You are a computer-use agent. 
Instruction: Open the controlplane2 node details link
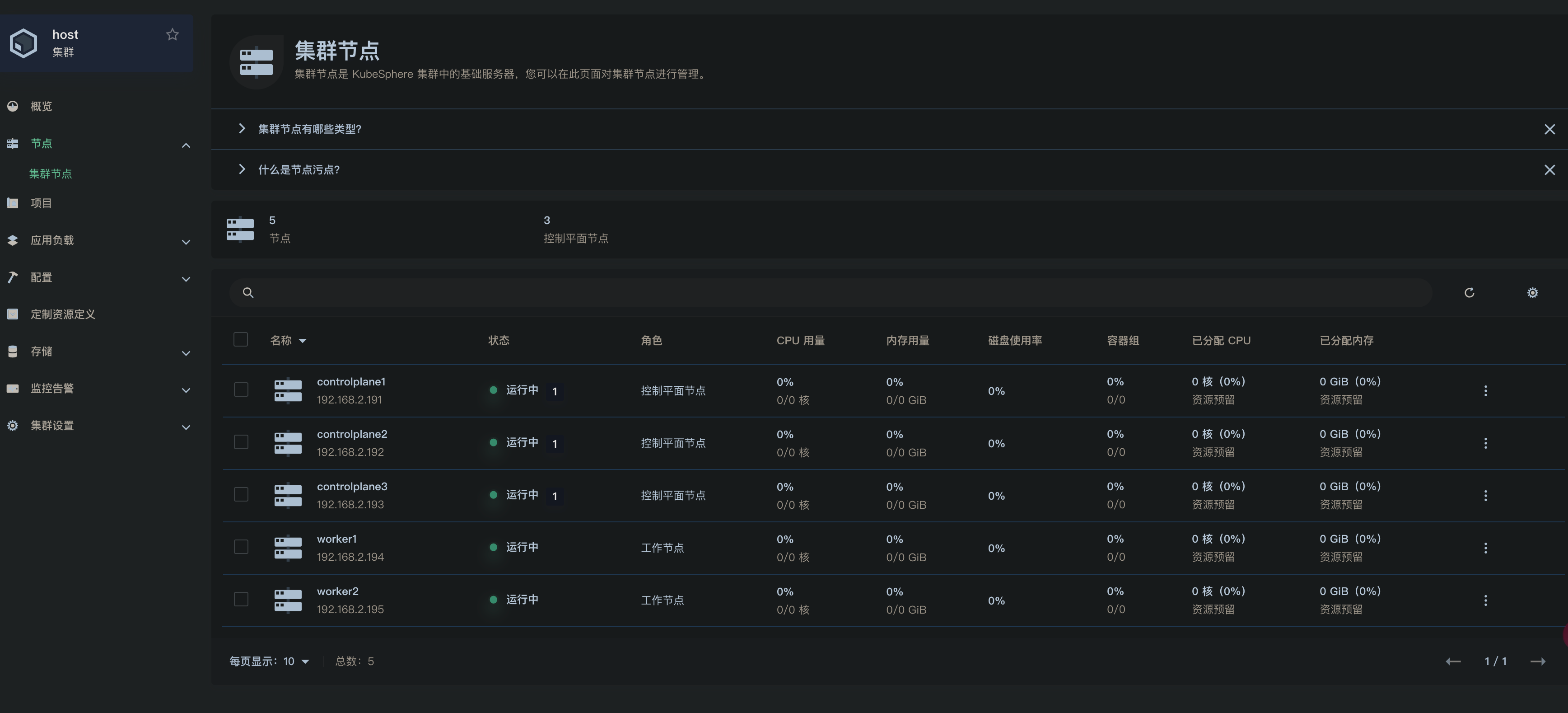(352, 434)
